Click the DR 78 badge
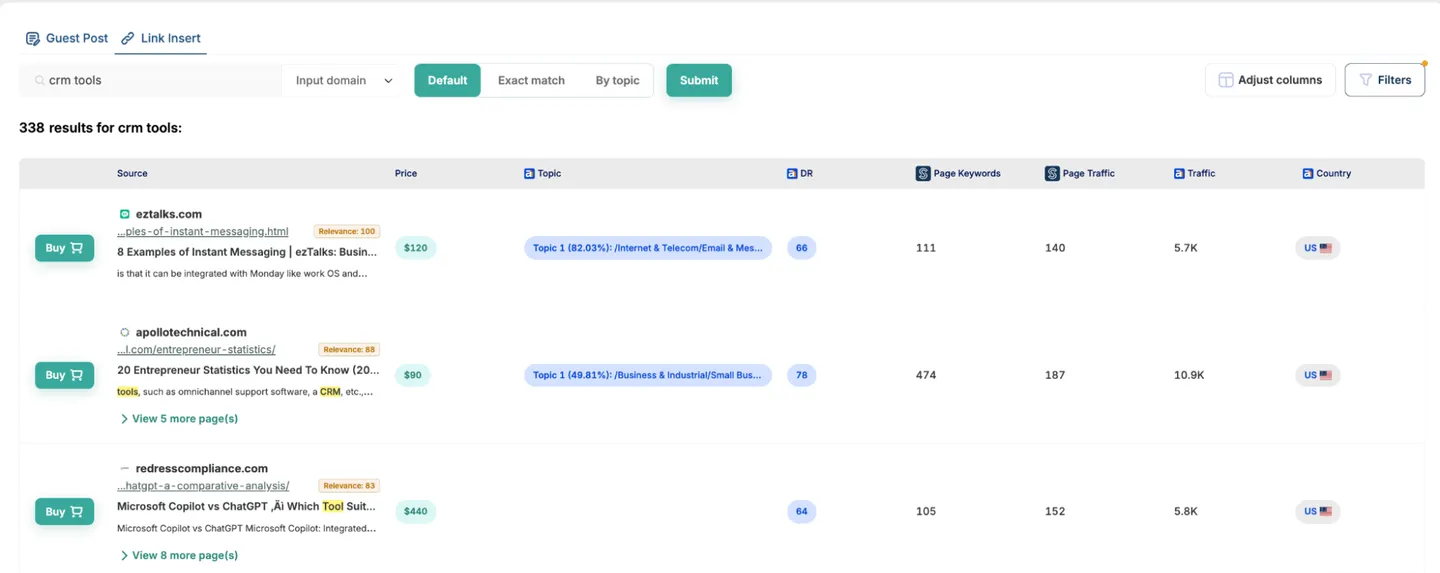This screenshot has height=573, width=1440. [802, 375]
